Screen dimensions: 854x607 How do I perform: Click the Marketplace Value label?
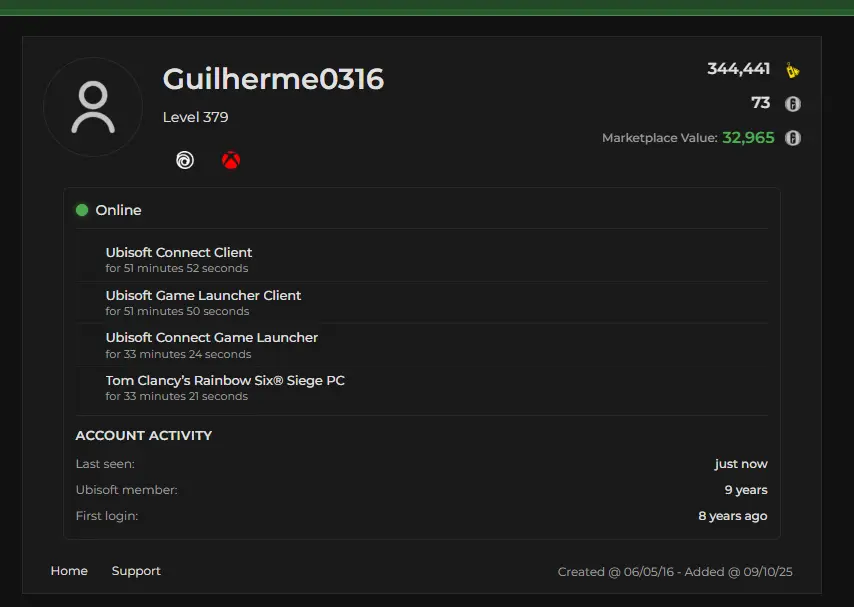[x=660, y=138]
